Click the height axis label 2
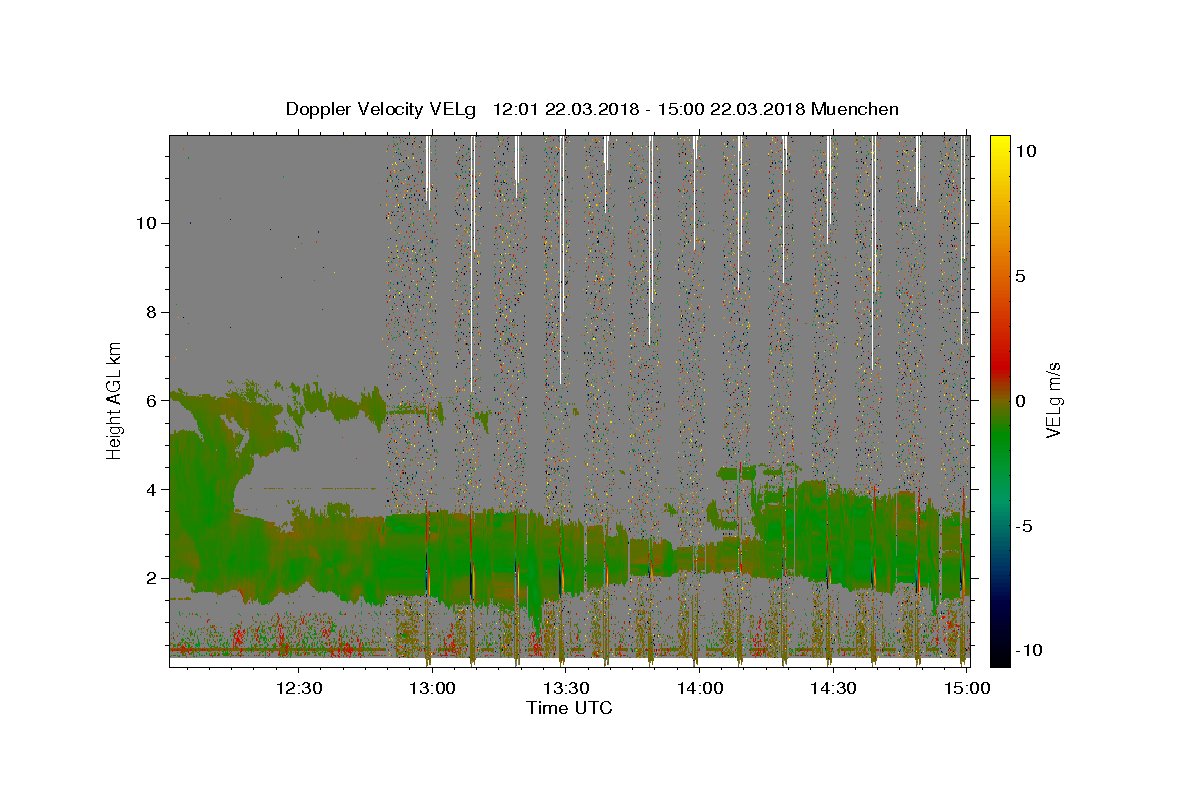The width and height of the screenshot is (1200, 800). (149, 578)
